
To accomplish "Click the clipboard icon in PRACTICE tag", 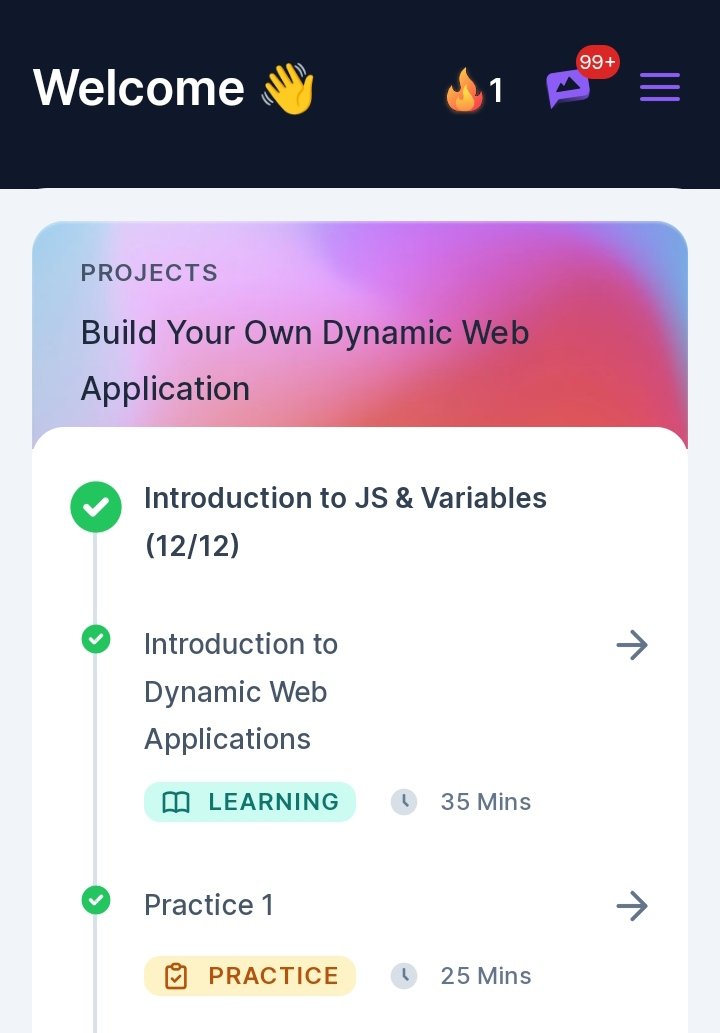I will click(176, 976).
